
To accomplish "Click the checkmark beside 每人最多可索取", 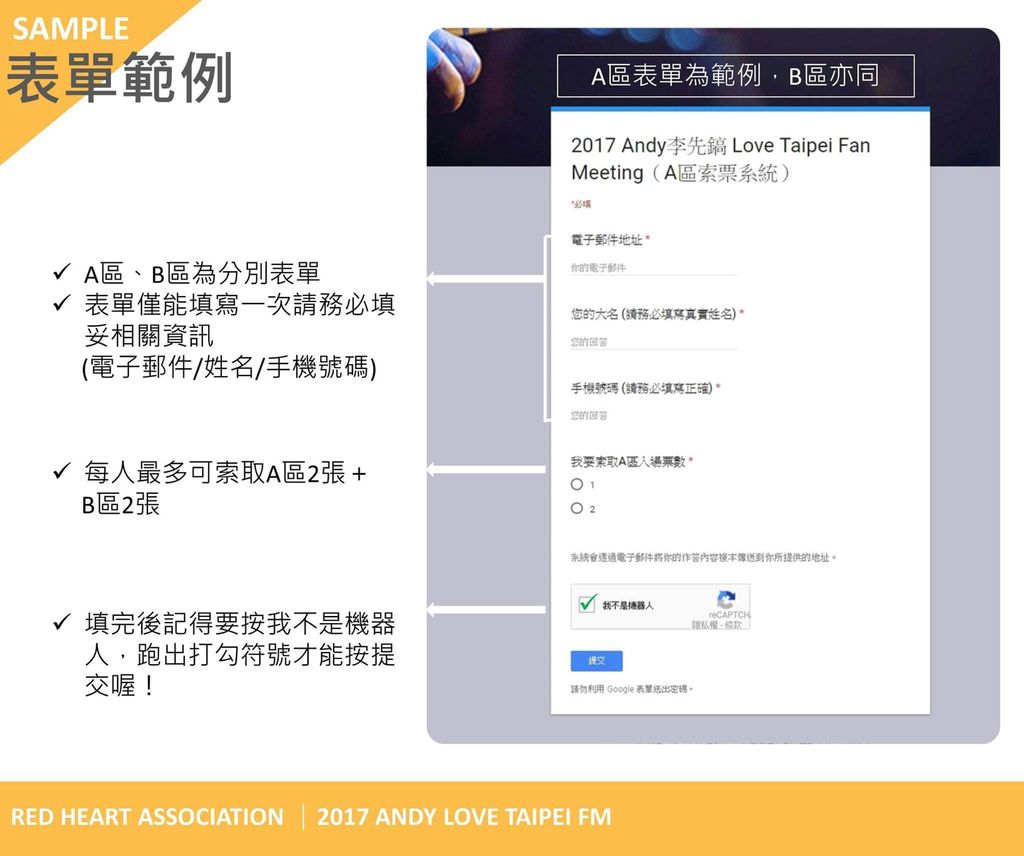I will point(62,471).
